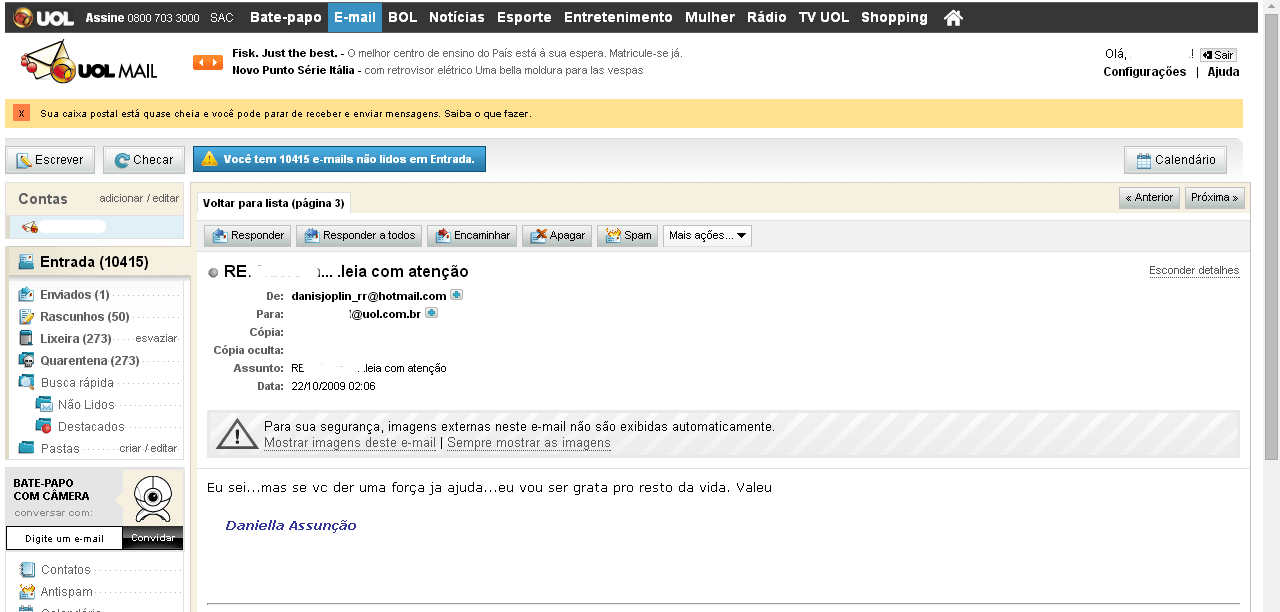Open the Calendário button
This screenshot has width=1280, height=612.
(1175, 160)
